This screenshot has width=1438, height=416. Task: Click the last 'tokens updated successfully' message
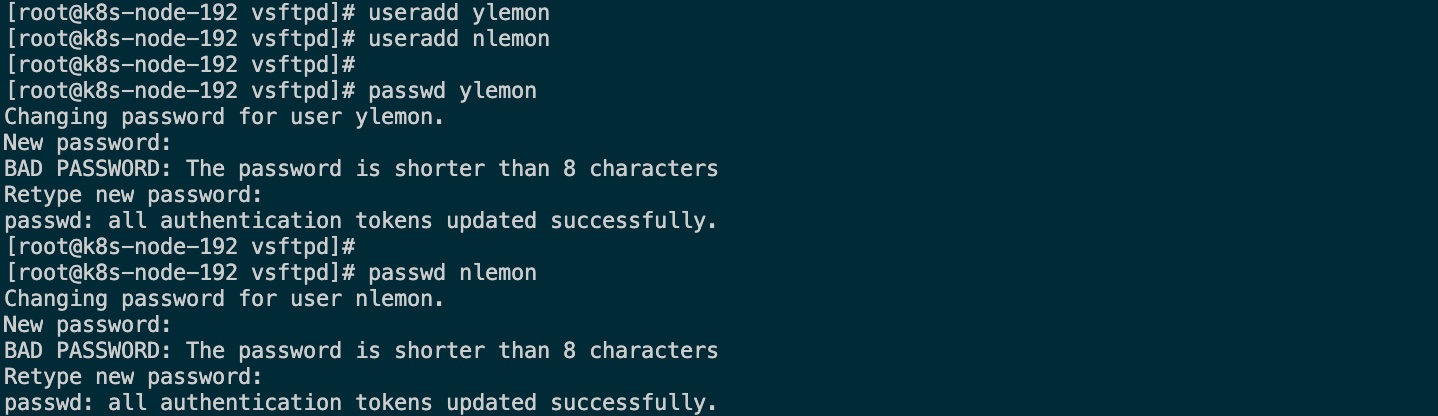(x=361, y=403)
